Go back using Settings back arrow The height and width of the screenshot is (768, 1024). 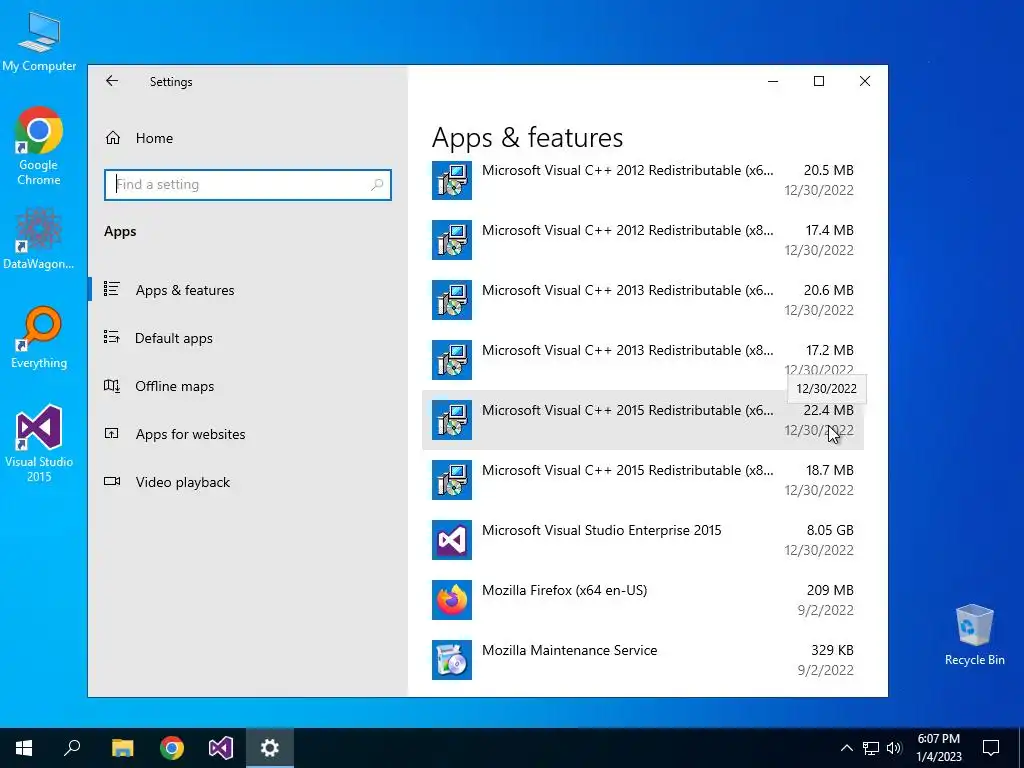[112, 81]
